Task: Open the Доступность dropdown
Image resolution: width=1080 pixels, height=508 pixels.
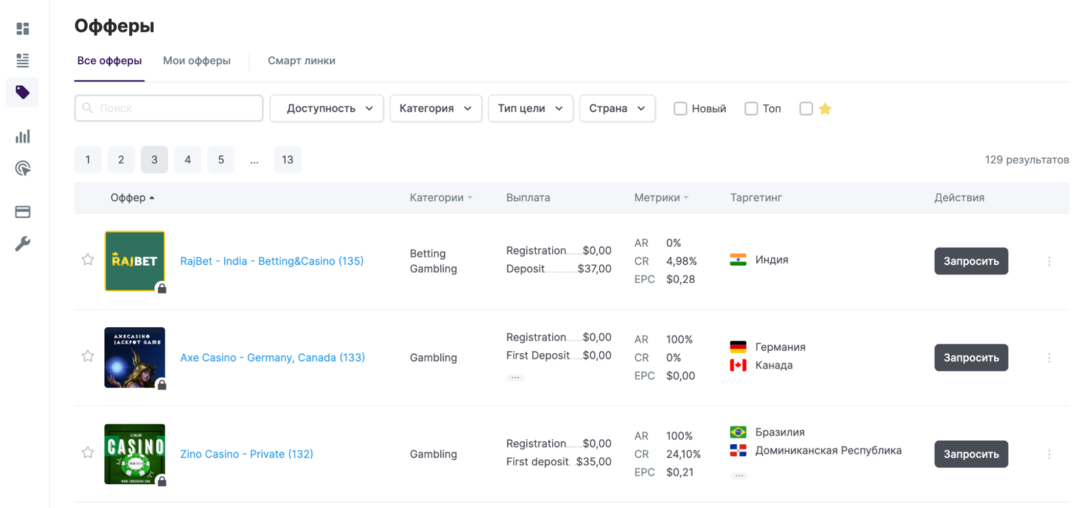Action: click(x=326, y=108)
